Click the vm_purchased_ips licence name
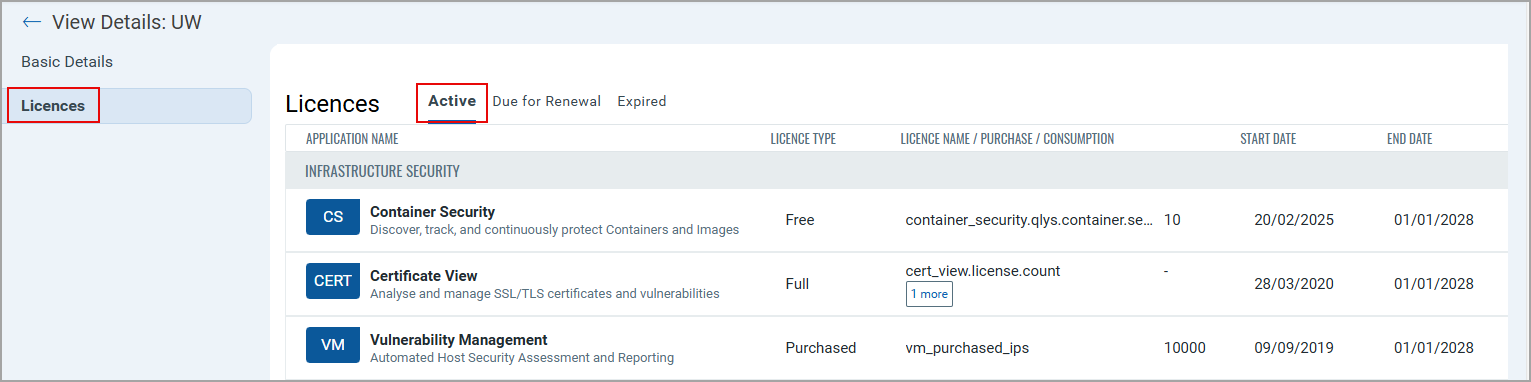 pos(967,348)
